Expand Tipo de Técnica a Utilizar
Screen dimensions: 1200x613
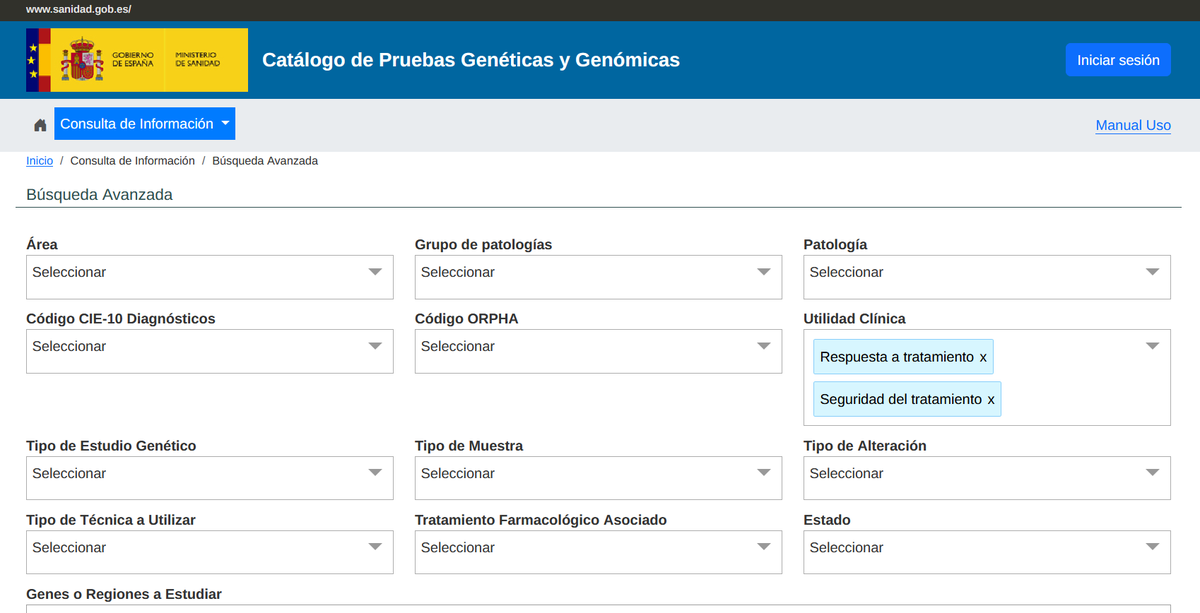[209, 548]
